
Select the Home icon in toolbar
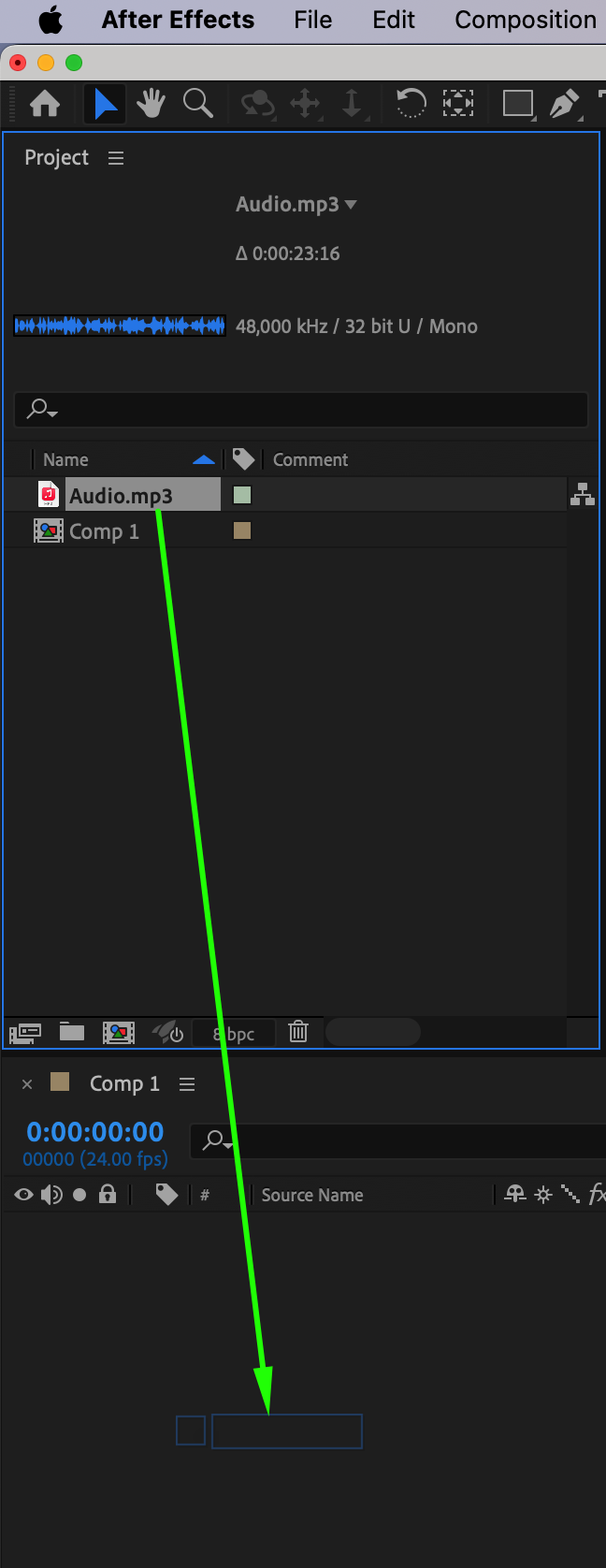[x=45, y=103]
